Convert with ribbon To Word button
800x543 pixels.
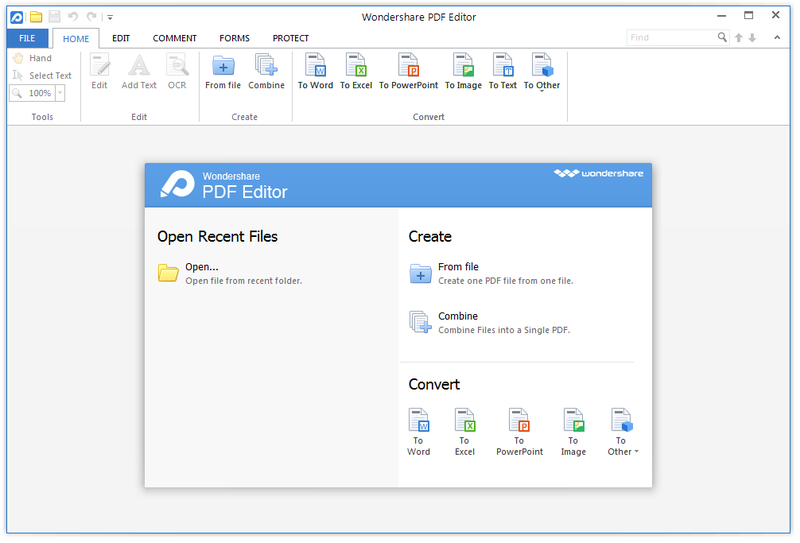[x=315, y=71]
